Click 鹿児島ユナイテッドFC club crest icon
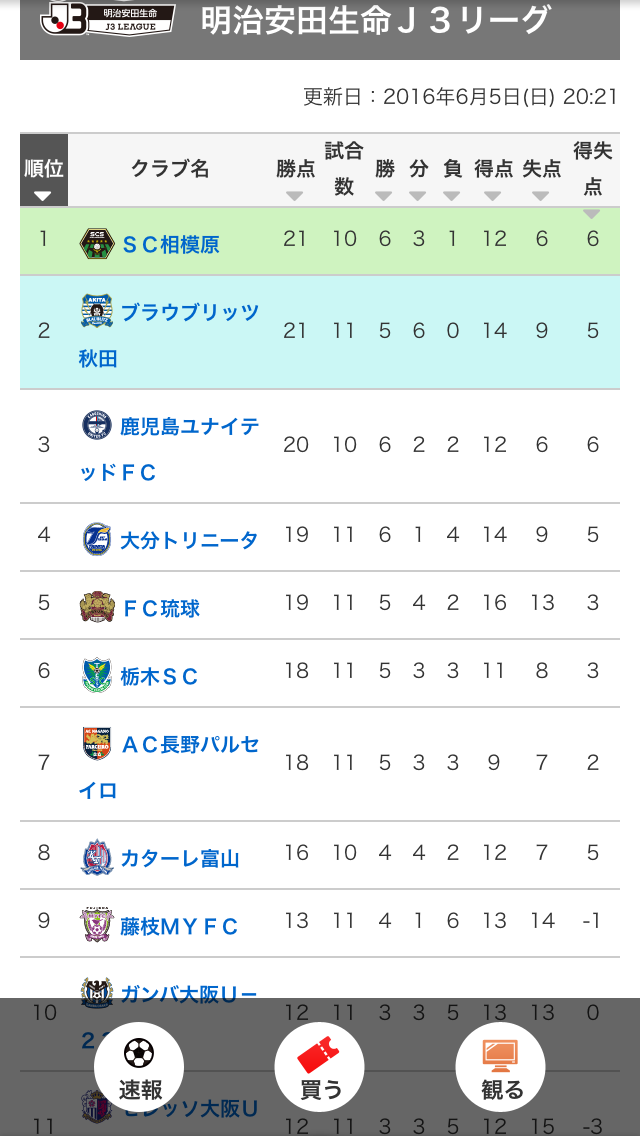This screenshot has width=640, height=1136. coord(97,426)
